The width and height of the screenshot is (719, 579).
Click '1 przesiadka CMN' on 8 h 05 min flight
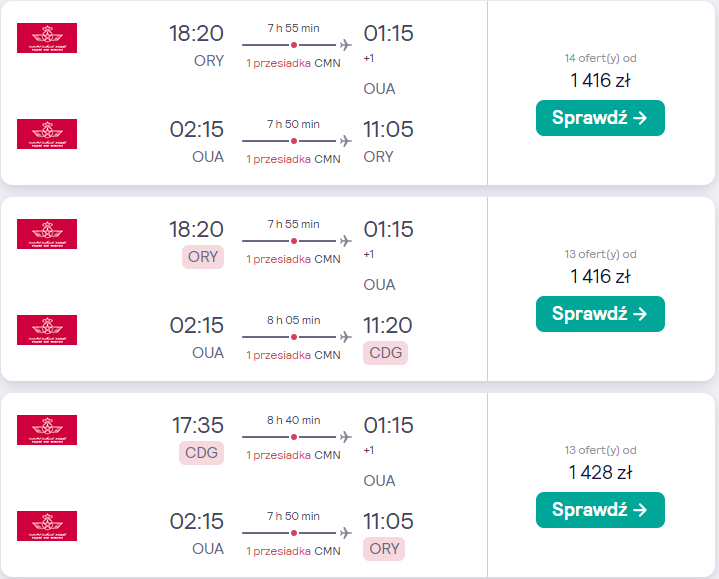click(x=293, y=355)
